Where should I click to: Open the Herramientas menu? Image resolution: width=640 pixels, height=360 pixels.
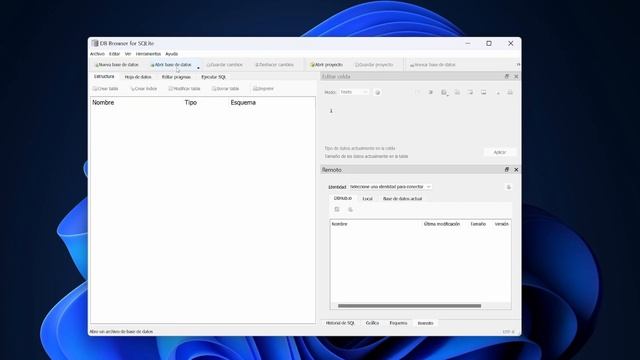click(148, 54)
